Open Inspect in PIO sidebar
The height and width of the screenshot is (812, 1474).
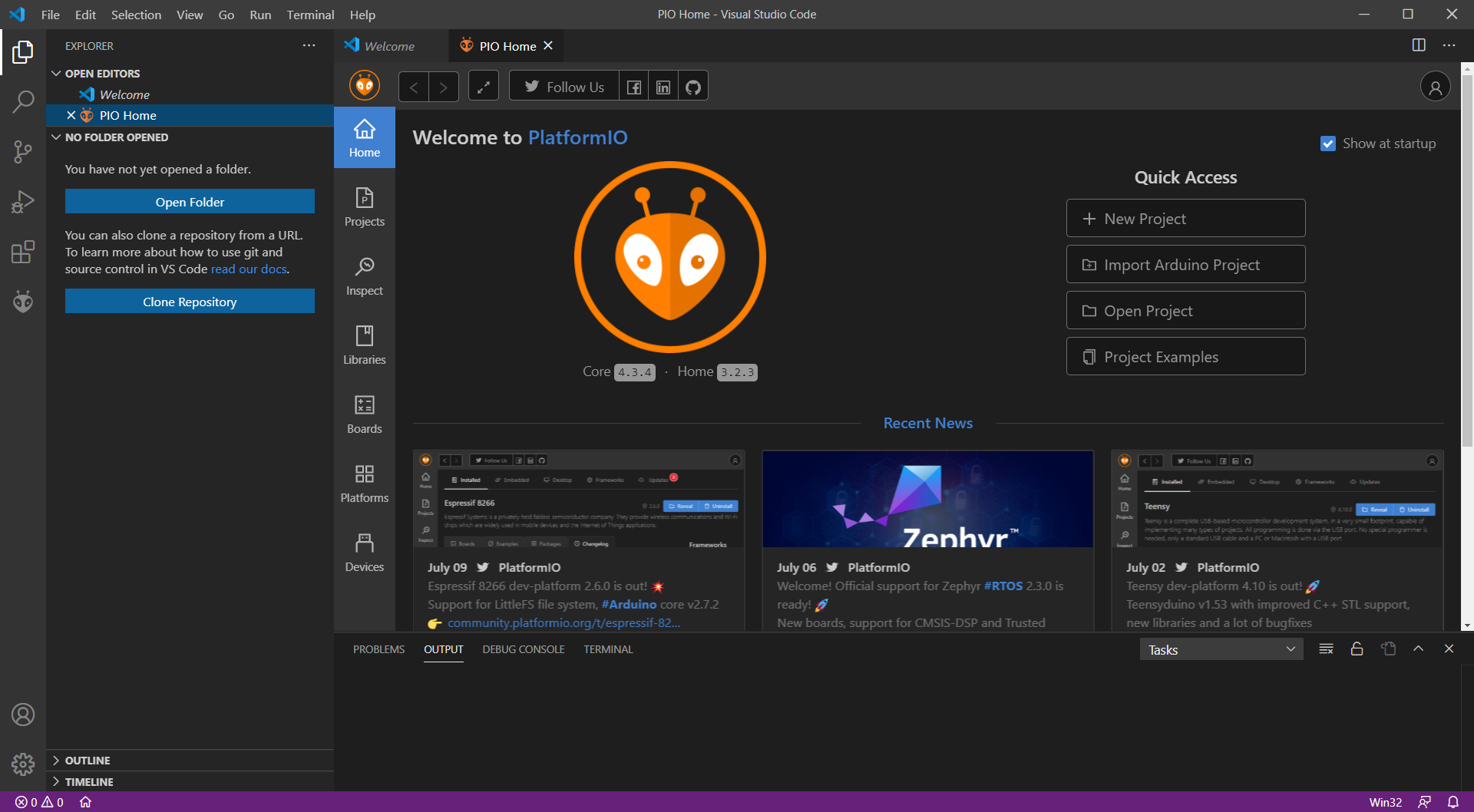click(x=365, y=276)
